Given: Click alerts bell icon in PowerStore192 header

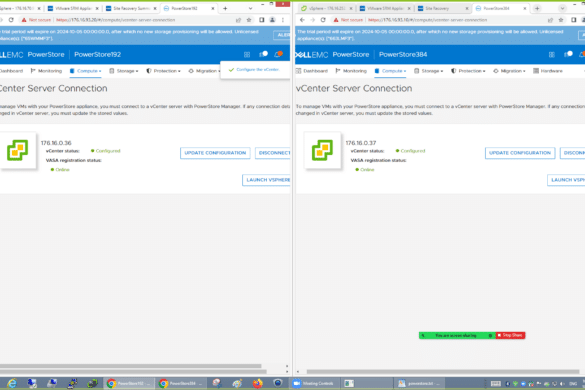Looking at the screenshot, I should [278, 54].
